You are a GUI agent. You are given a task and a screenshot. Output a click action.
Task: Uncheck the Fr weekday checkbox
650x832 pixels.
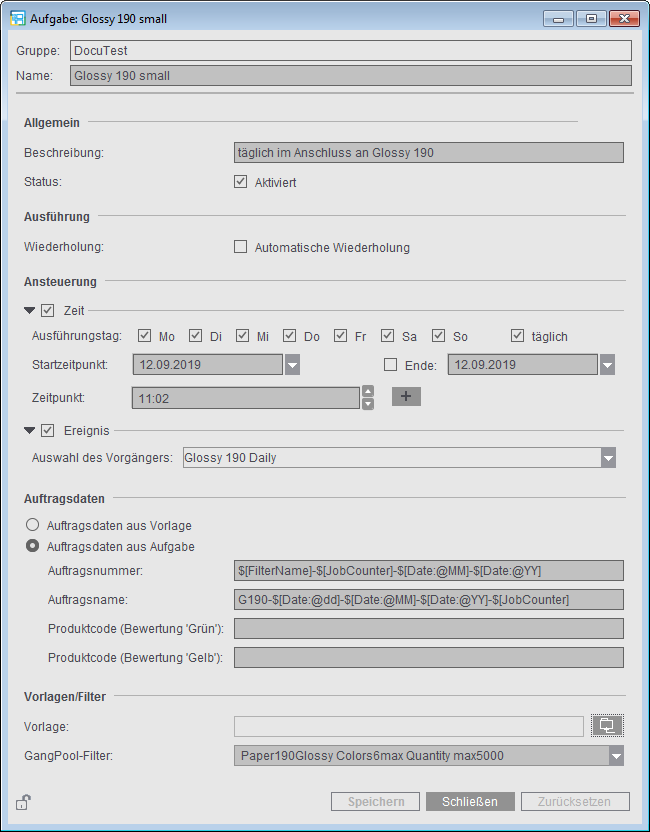[341, 336]
